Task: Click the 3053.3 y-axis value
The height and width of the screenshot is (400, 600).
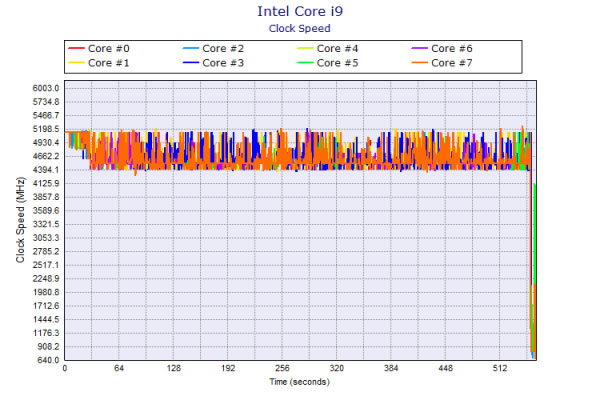Action: [x=46, y=238]
